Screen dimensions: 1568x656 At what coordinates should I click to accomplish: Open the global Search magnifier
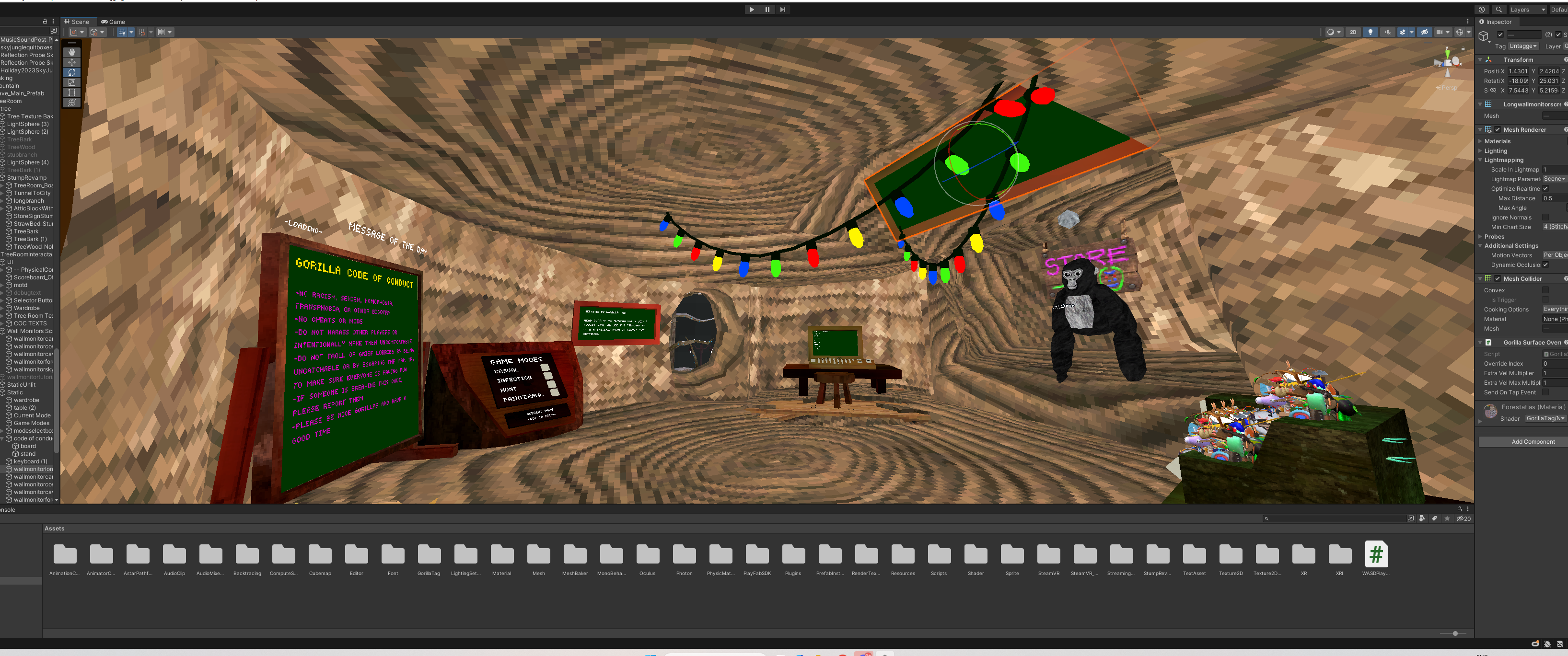tap(1498, 10)
